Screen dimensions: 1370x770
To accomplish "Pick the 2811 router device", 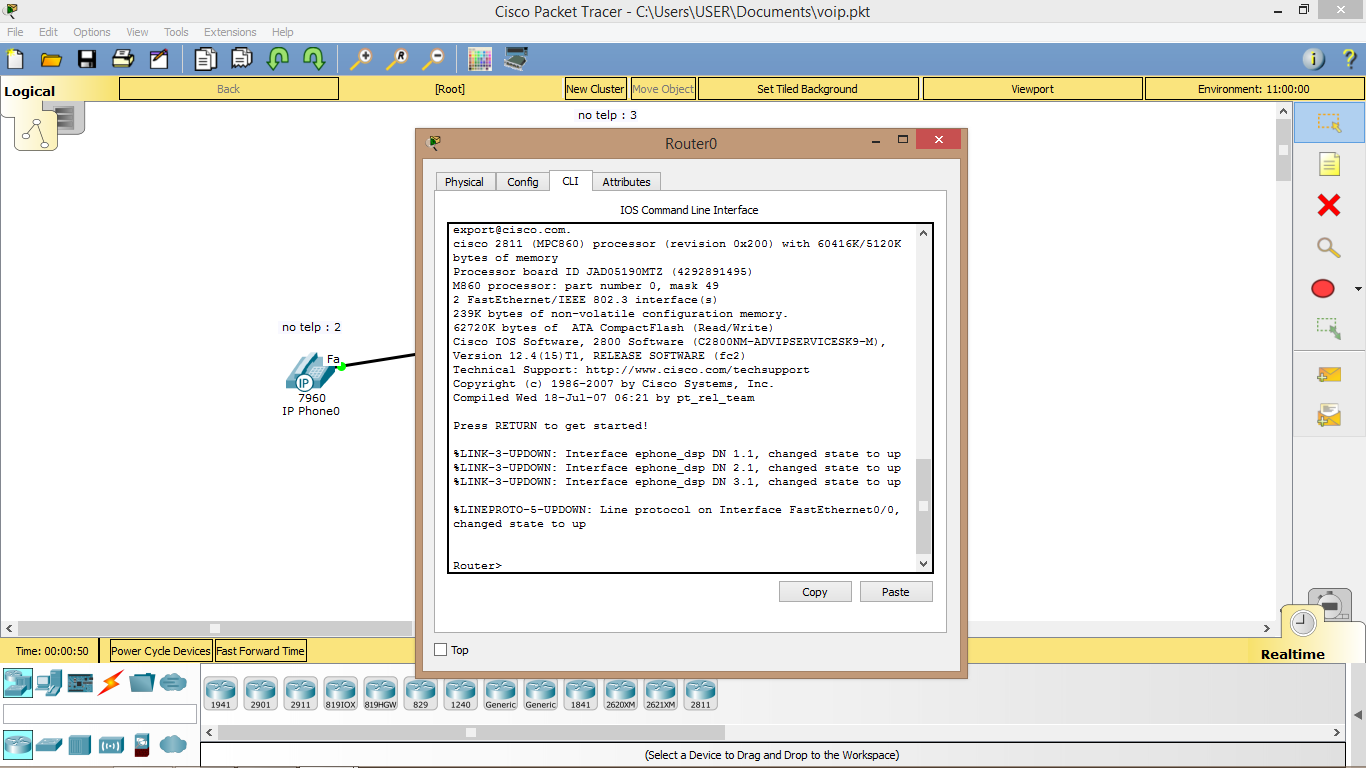I will [700, 693].
